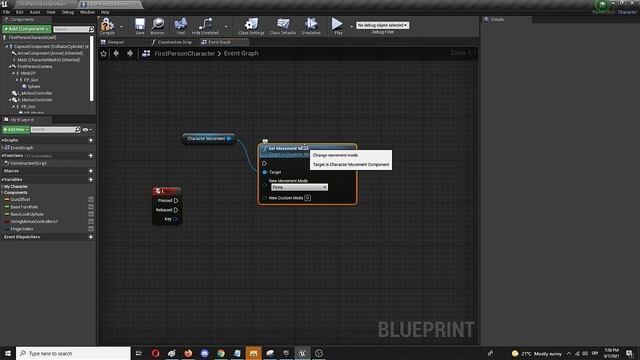Add a new variable with the plus icon
The height and width of the screenshot is (360, 640).
[91, 180]
